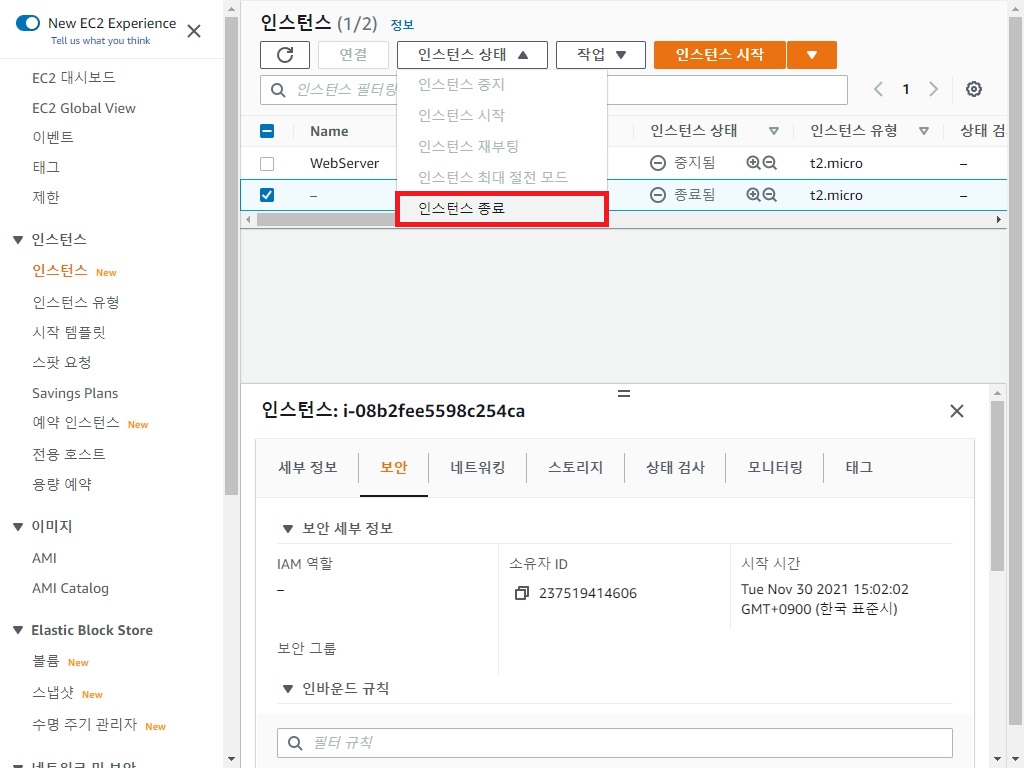Click the 연결 connect button
Screen dimensions: 1024x768
[x=353, y=55]
